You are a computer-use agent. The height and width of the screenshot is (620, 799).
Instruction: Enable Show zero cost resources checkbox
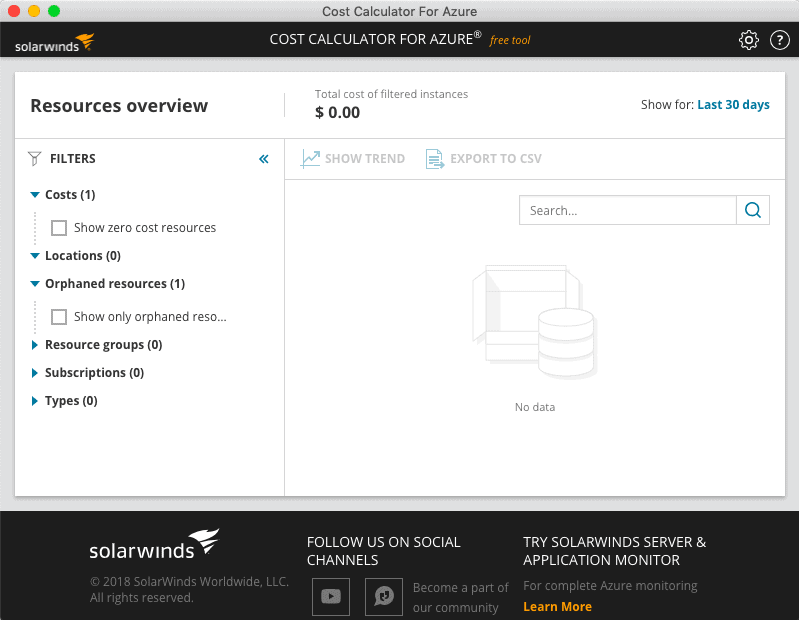click(x=59, y=228)
